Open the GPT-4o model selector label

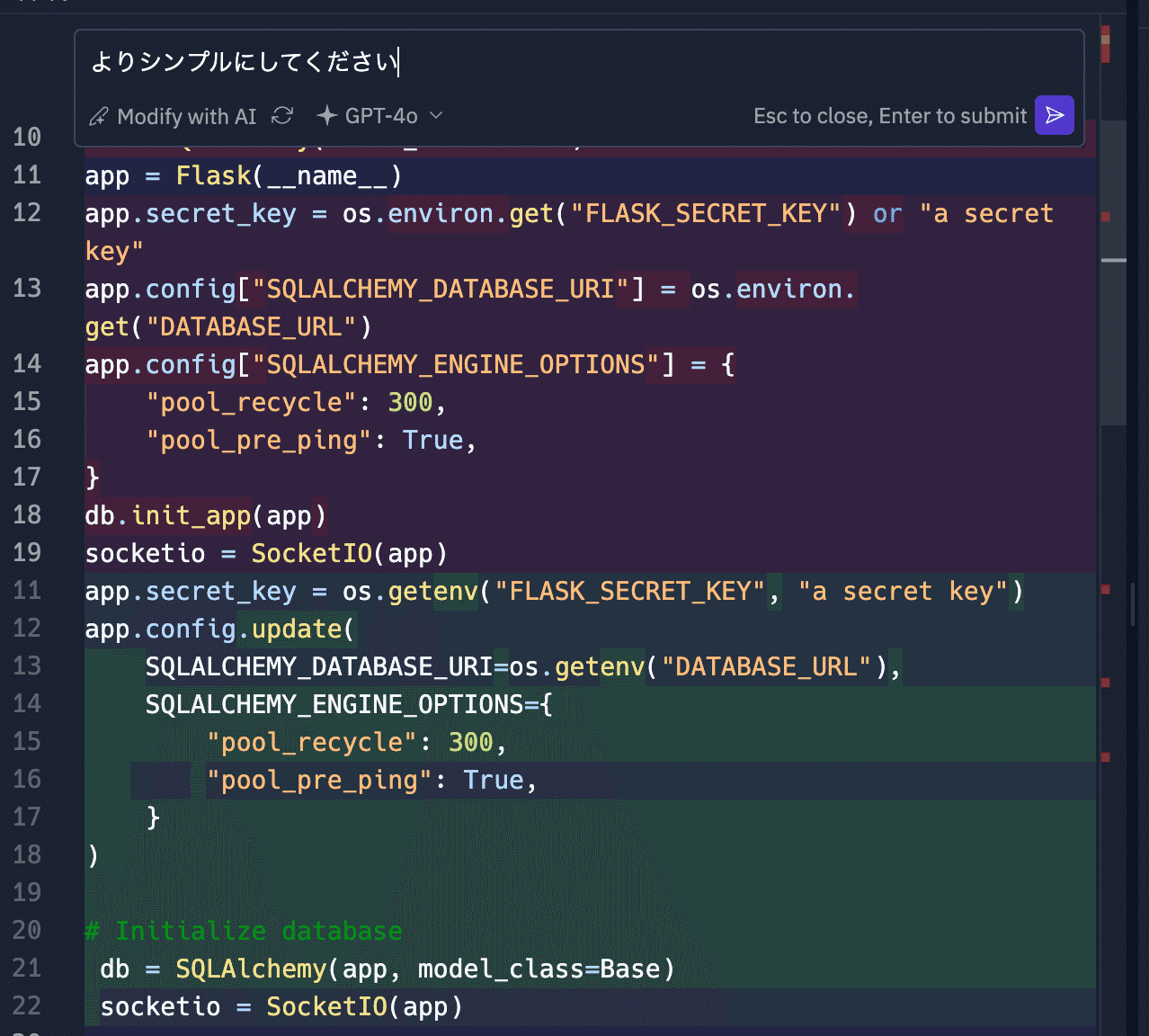click(x=381, y=116)
